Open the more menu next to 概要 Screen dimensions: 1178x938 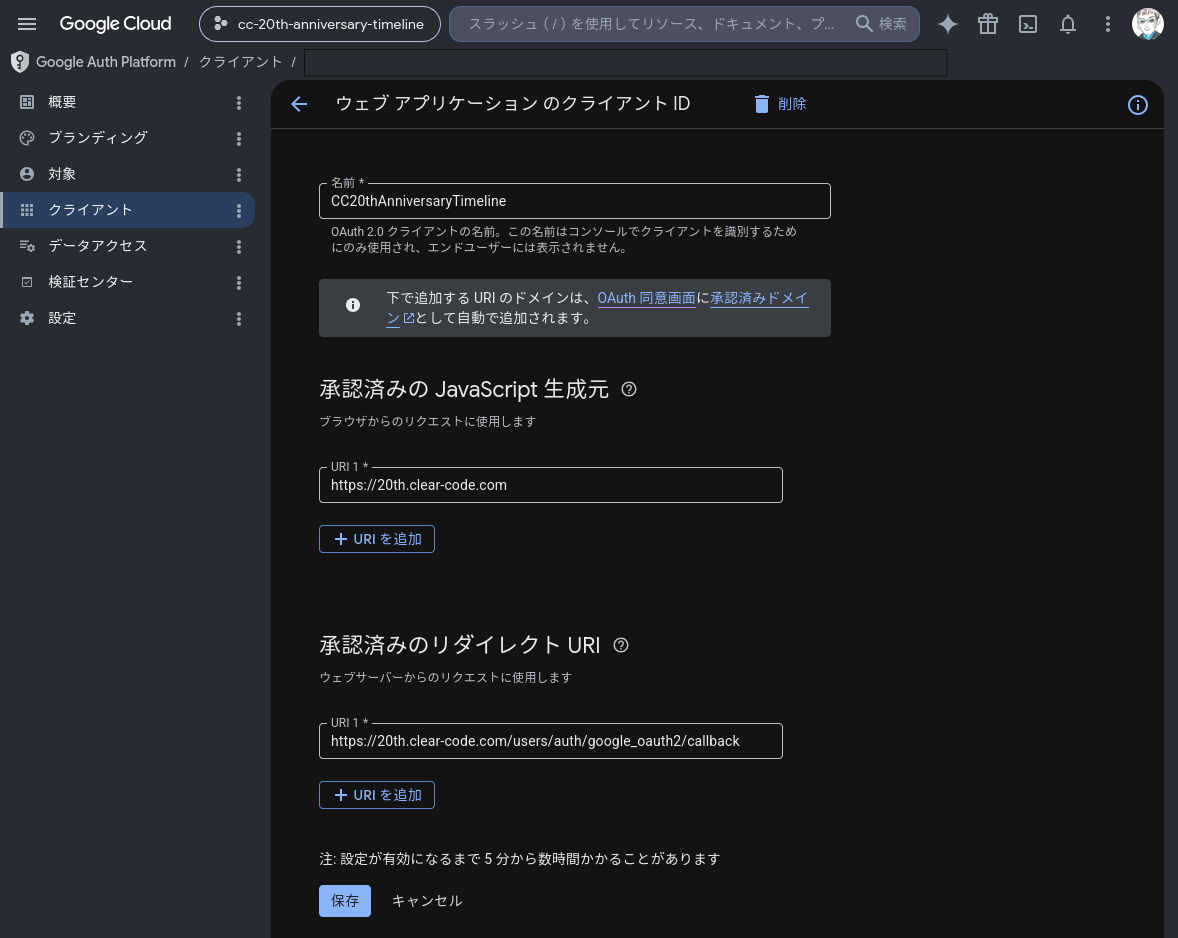[239, 103]
